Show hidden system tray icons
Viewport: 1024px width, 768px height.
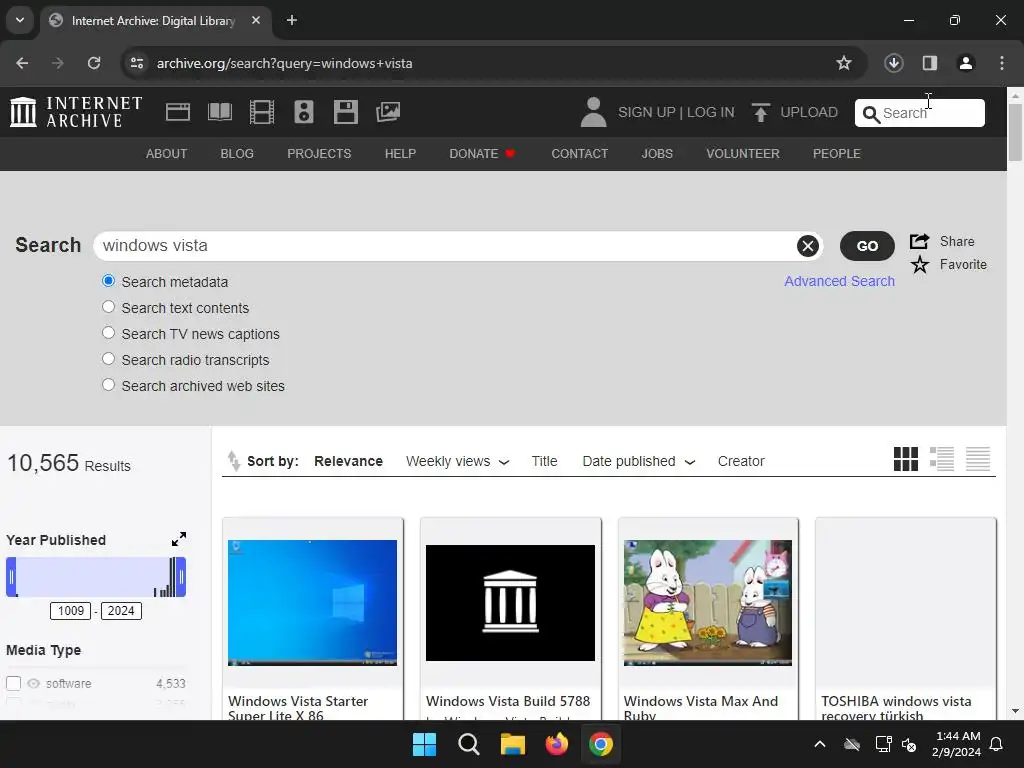click(x=820, y=744)
